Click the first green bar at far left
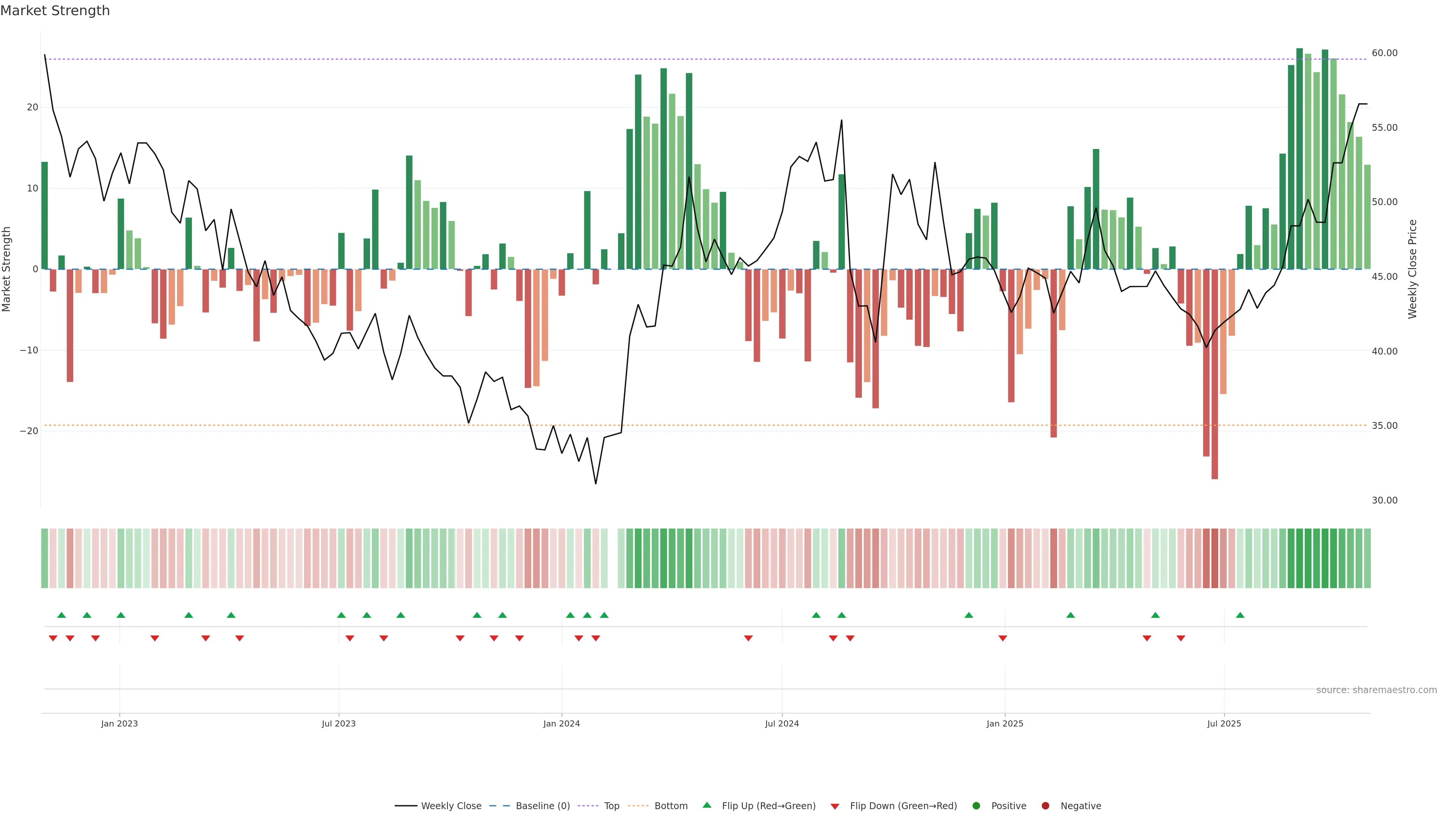Viewport: 1456px width, 819px height. pyautogui.click(x=45, y=215)
